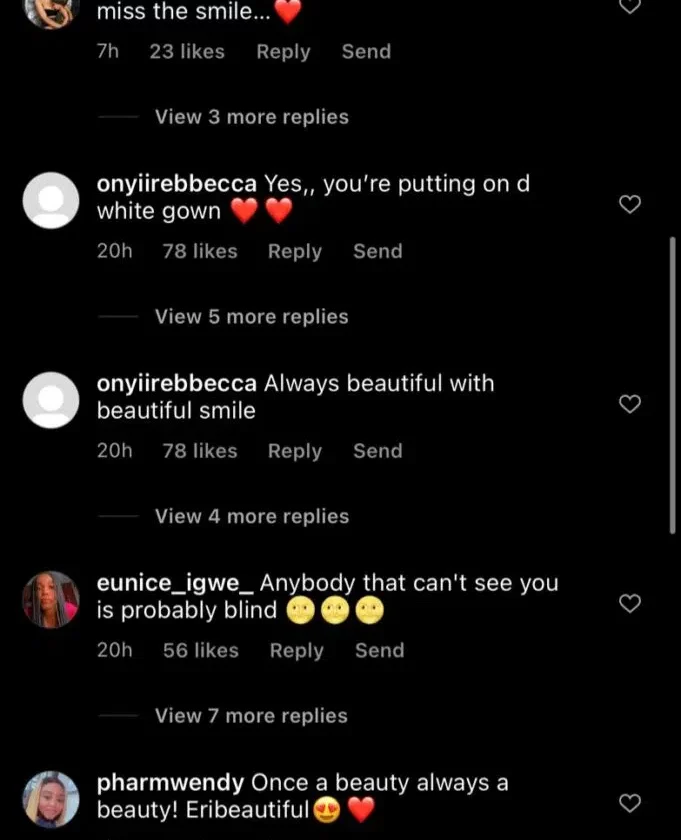Like eunice_igwe_'s comment with heart icon
681x840 pixels.
point(629,604)
